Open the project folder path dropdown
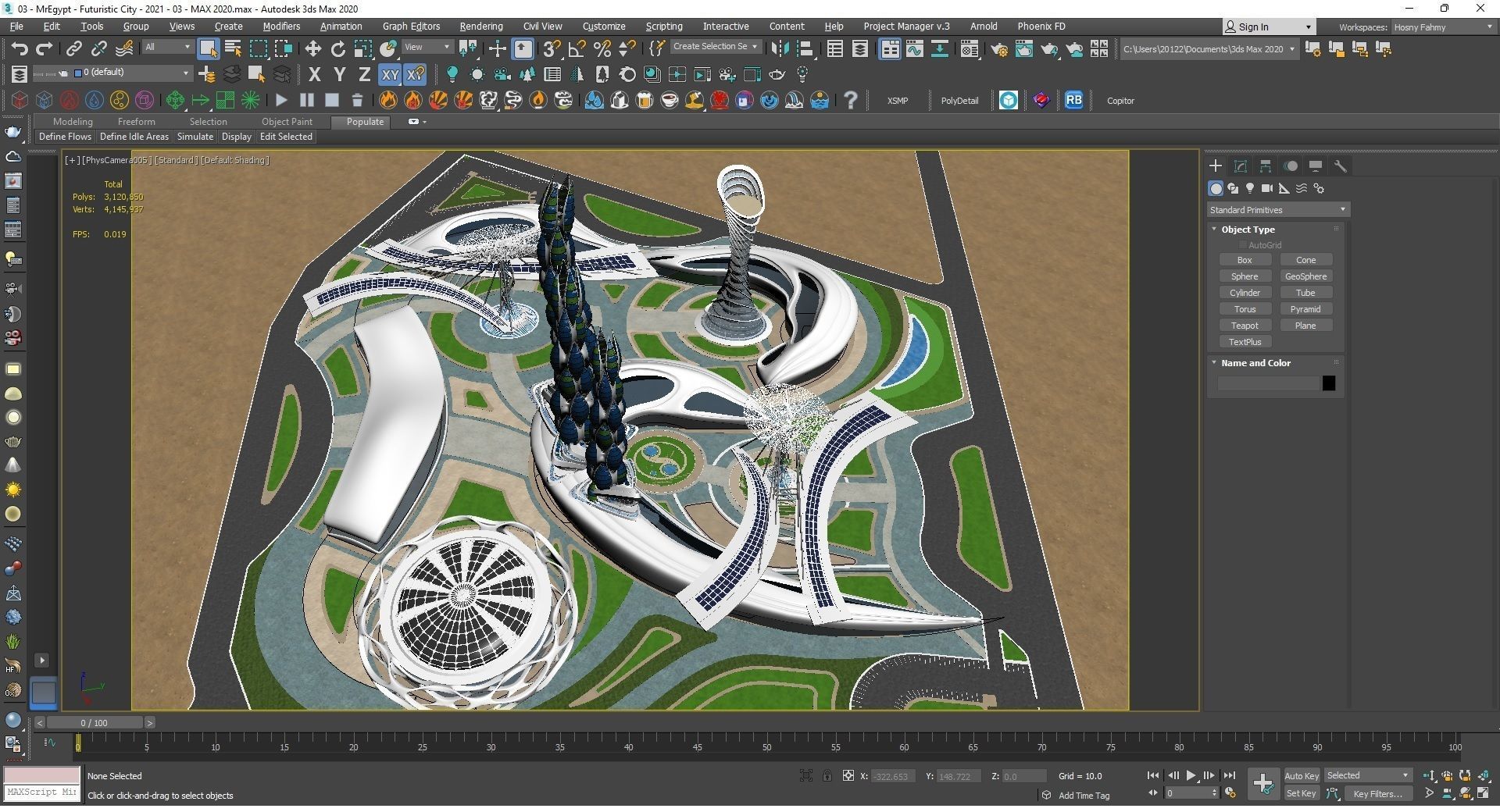 [x=1209, y=49]
